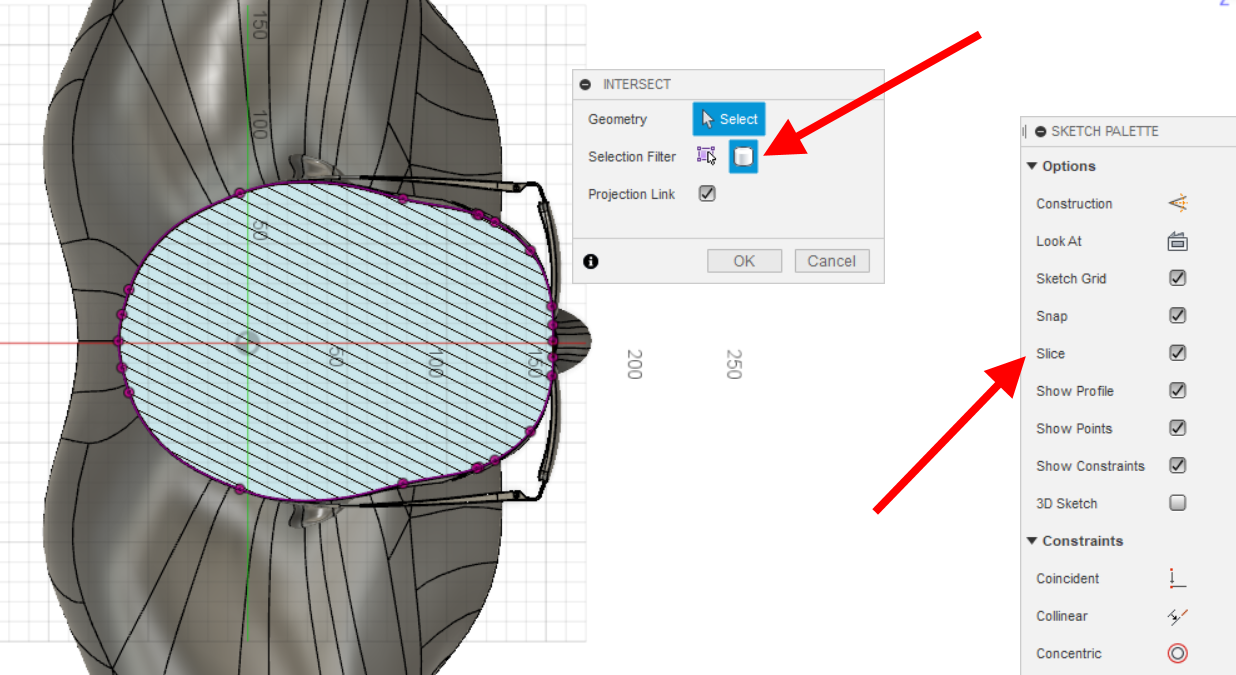This screenshot has width=1236, height=675.
Task: Collapse the Options section
Action: coord(1032,166)
